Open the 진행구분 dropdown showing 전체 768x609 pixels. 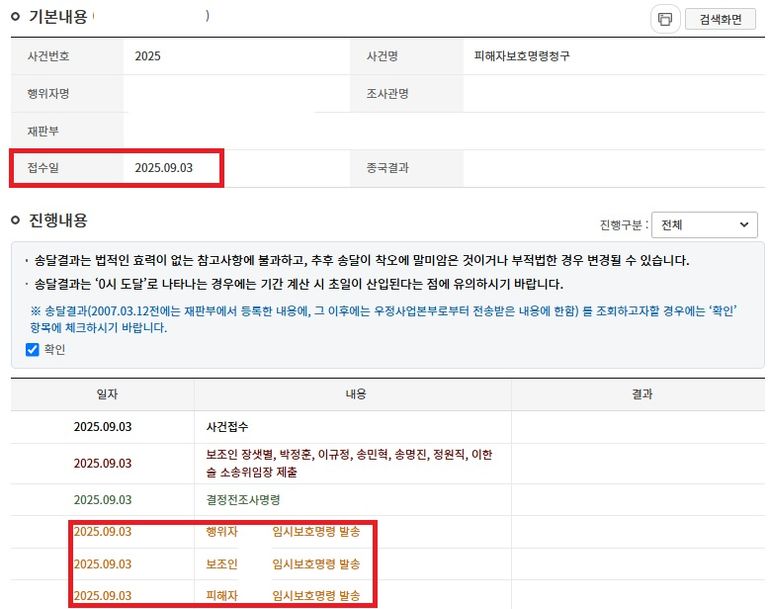705,225
